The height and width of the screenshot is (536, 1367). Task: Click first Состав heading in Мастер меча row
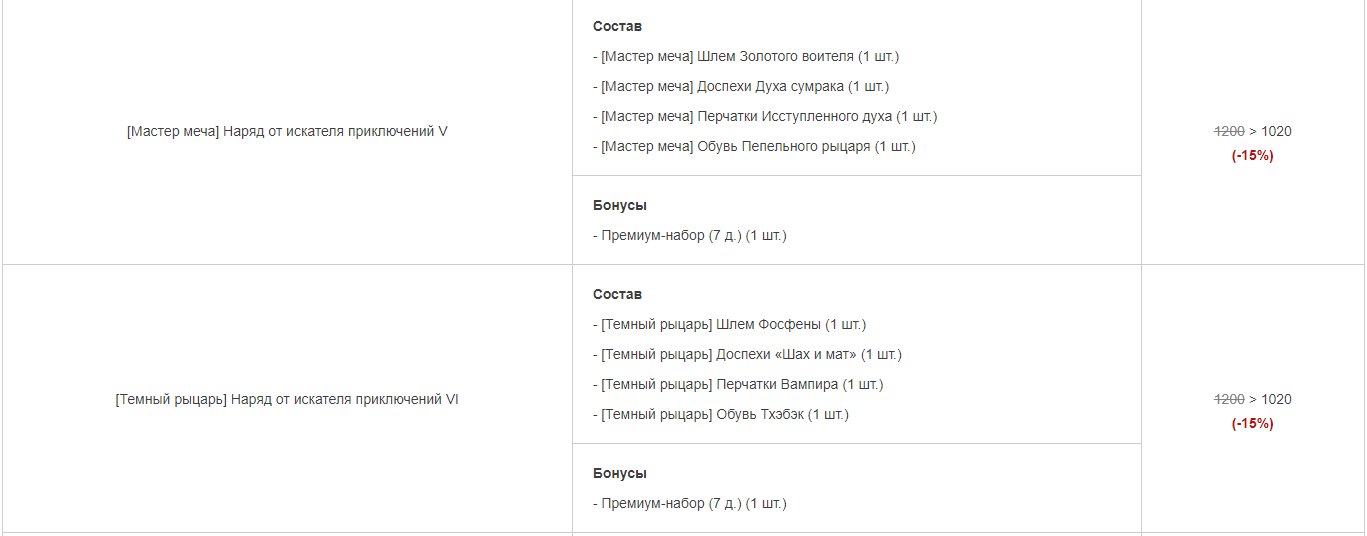coord(617,26)
